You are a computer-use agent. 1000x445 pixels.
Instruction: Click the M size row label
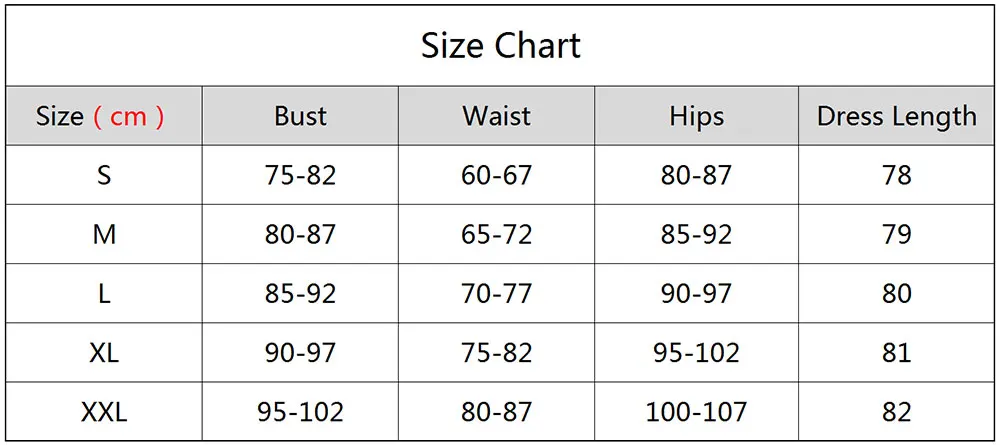104,234
